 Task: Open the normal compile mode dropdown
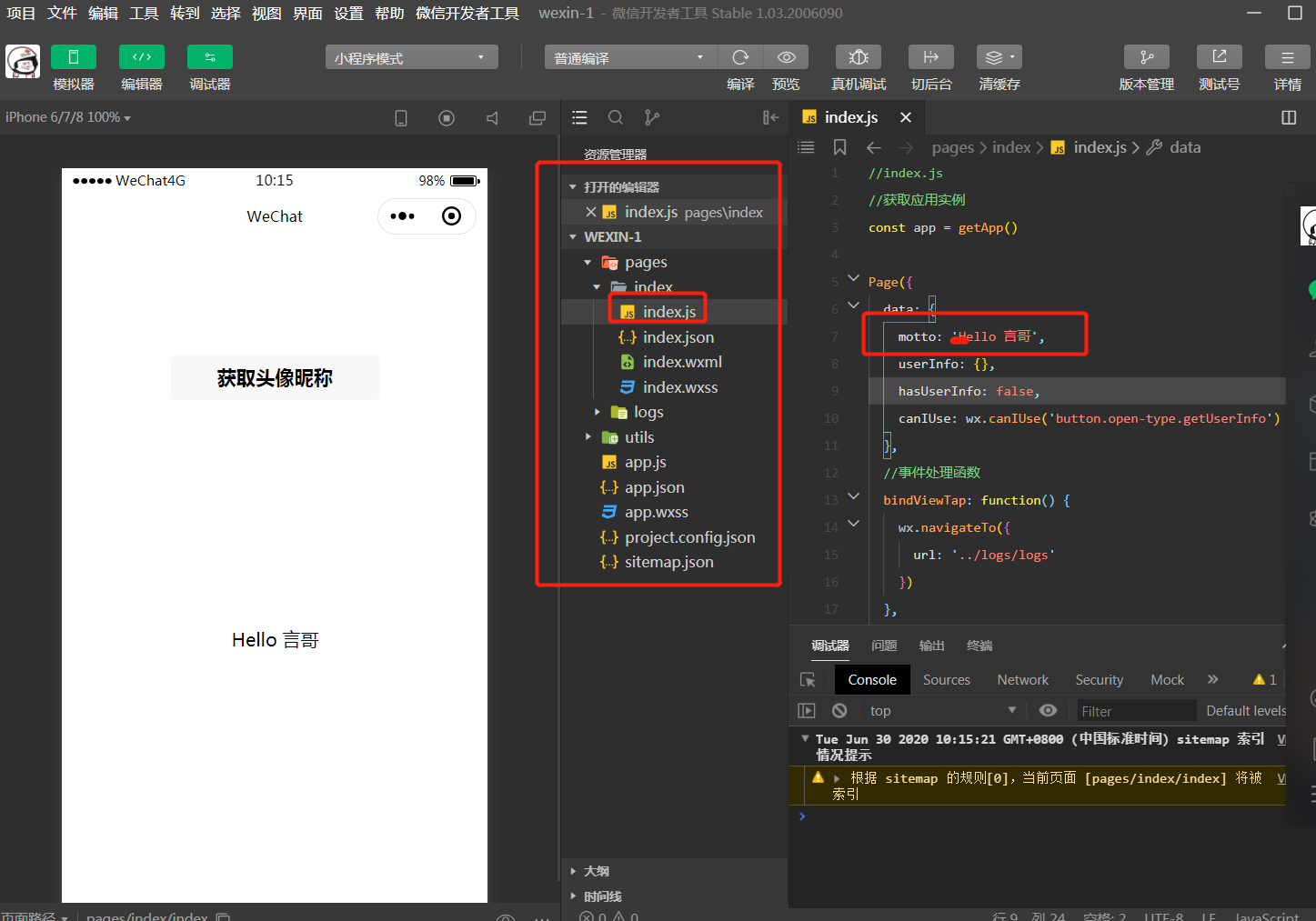click(x=631, y=57)
